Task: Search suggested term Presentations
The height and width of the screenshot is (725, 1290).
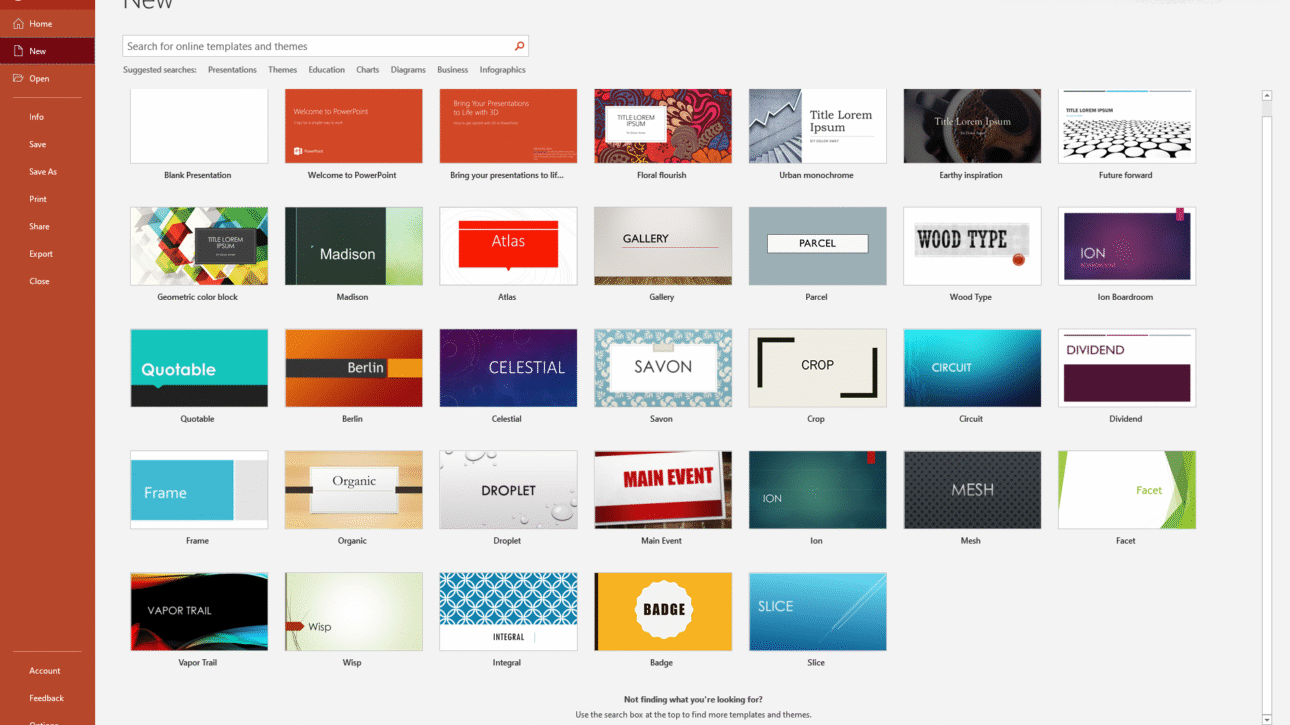Action: [x=232, y=70]
